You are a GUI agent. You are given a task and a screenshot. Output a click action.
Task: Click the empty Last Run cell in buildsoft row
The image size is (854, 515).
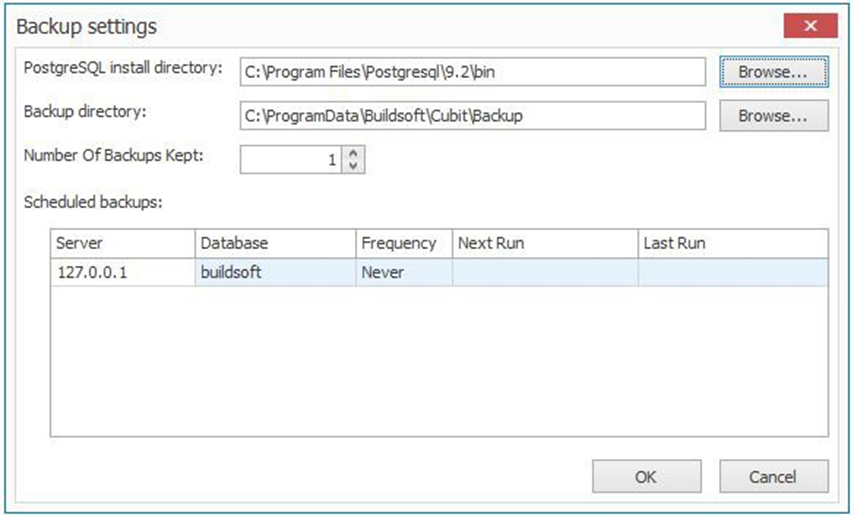tap(733, 272)
